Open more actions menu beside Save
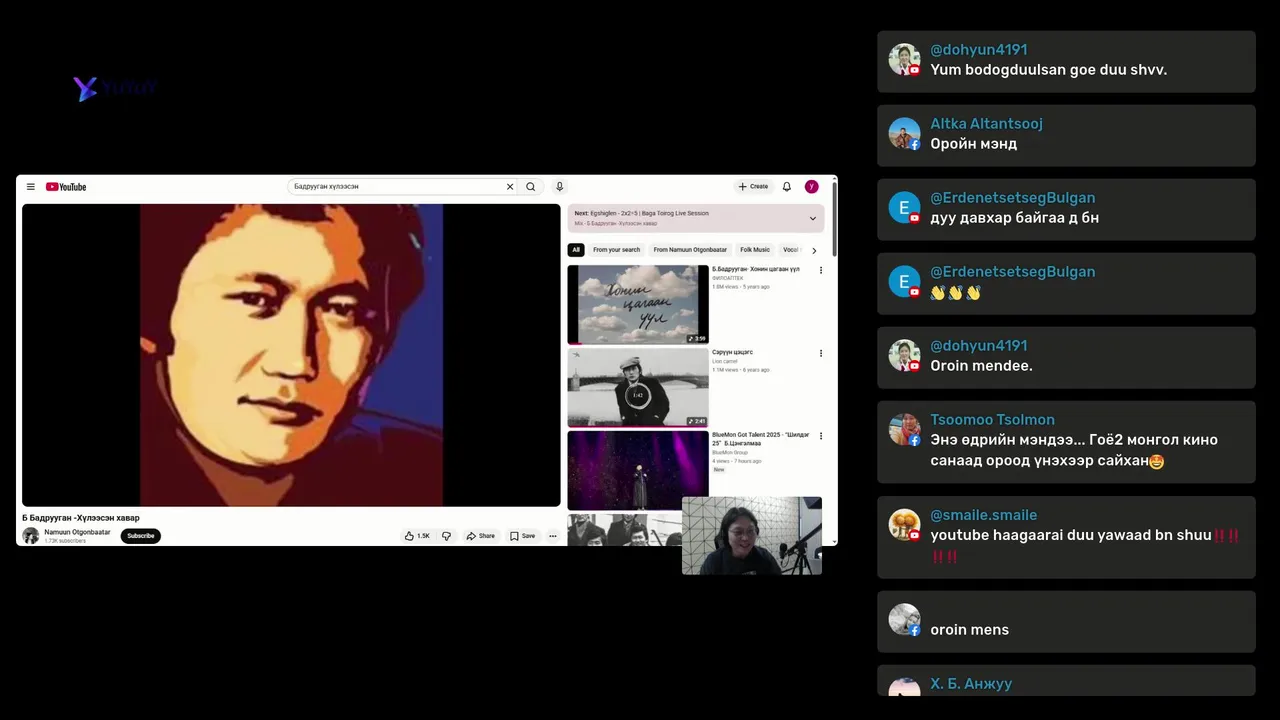The image size is (1280, 720). point(552,536)
